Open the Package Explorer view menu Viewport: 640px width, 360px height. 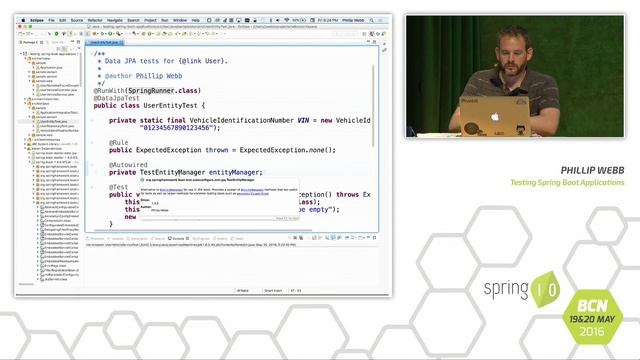(x=79, y=48)
